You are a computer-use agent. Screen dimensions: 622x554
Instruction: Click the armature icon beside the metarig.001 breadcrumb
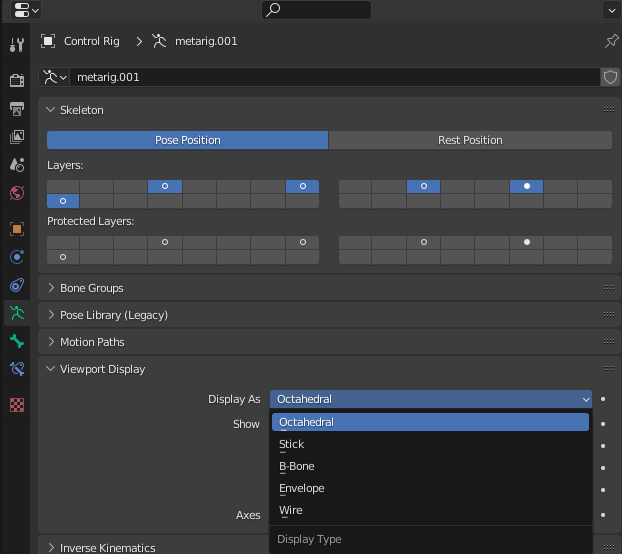pos(159,41)
